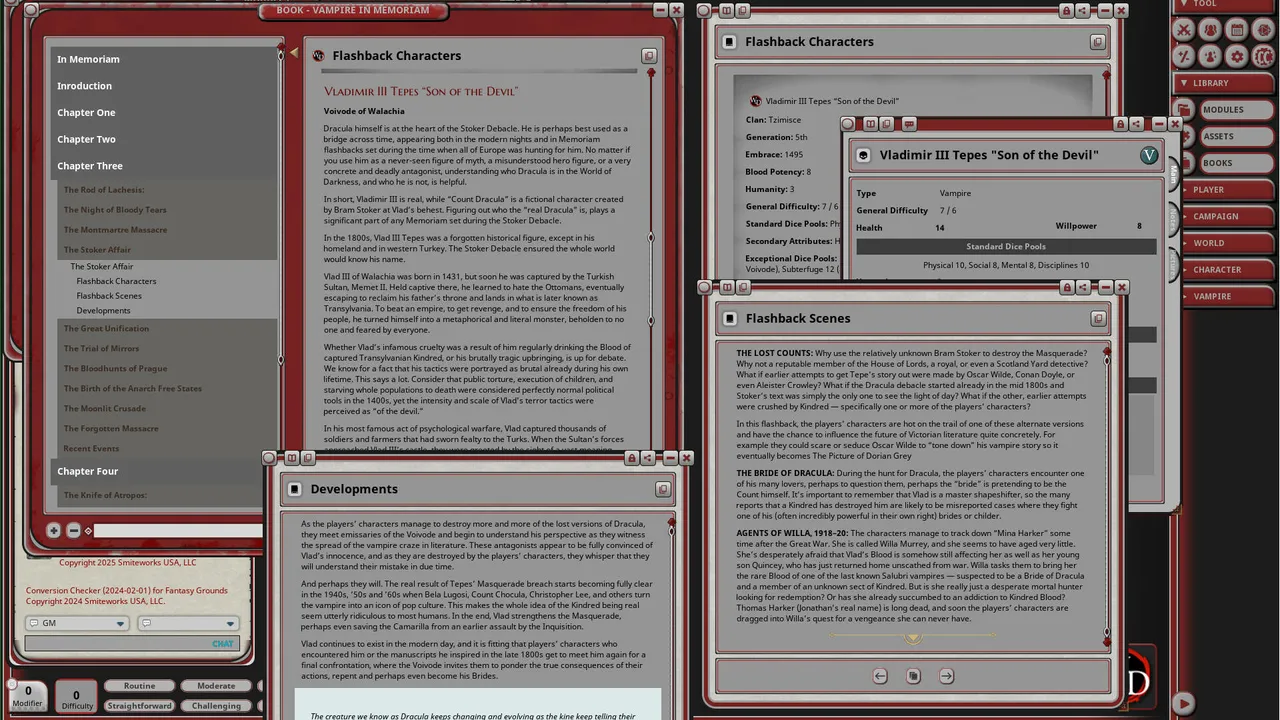Click the share icon on Flashback Characters window
Image resolution: width=1280 pixels, height=720 pixels.
point(1083,10)
